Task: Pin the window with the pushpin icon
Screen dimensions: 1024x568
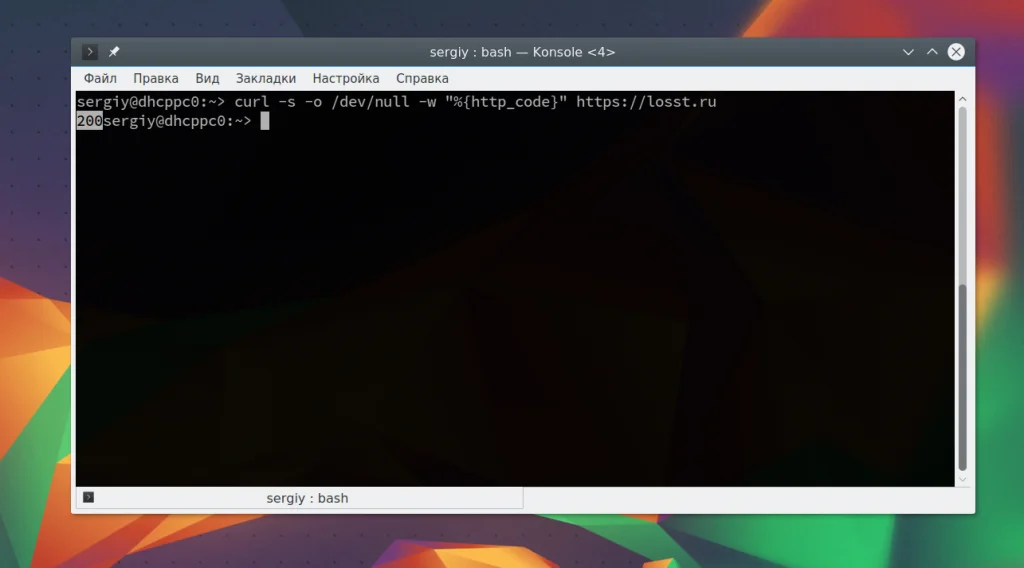Action: click(114, 52)
